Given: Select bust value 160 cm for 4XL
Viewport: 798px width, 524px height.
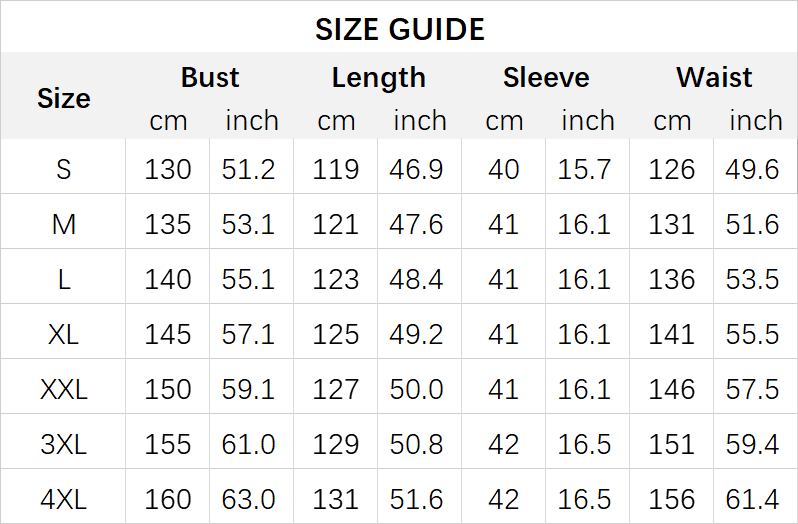Looking at the screenshot, I should pyautogui.click(x=168, y=498).
